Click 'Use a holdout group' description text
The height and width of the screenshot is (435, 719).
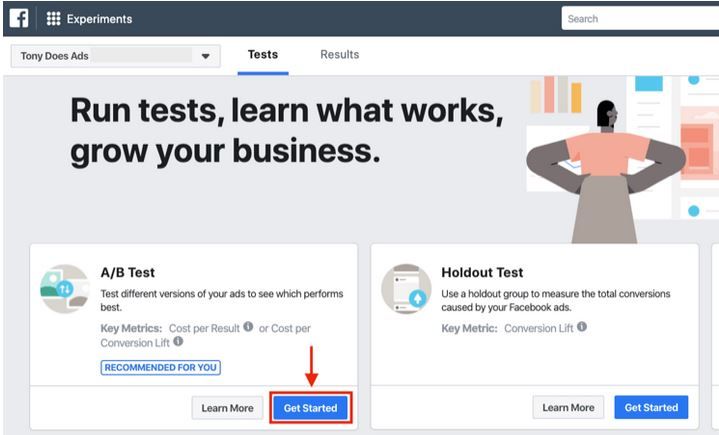coord(556,300)
